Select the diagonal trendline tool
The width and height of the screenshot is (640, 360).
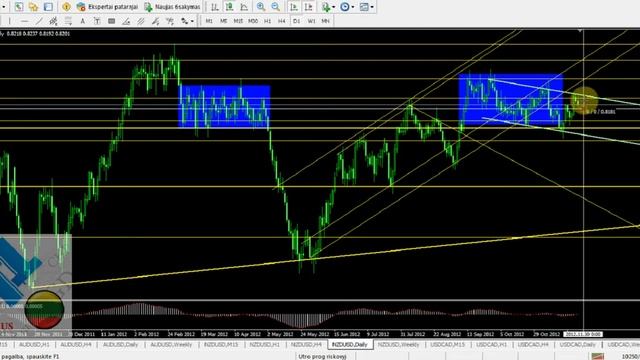click(x=39, y=21)
